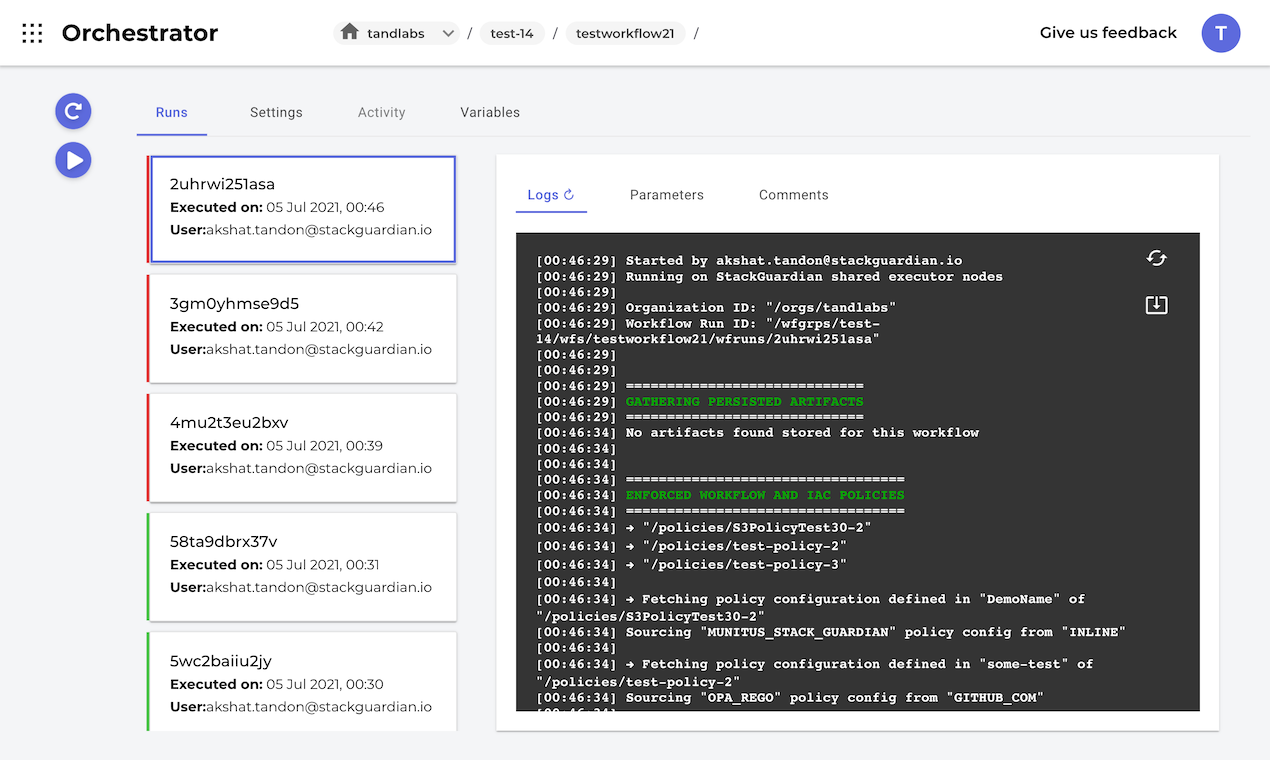Open the Variables tab
Screen dimensions: 1270x760
pyautogui.click(x=490, y=112)
